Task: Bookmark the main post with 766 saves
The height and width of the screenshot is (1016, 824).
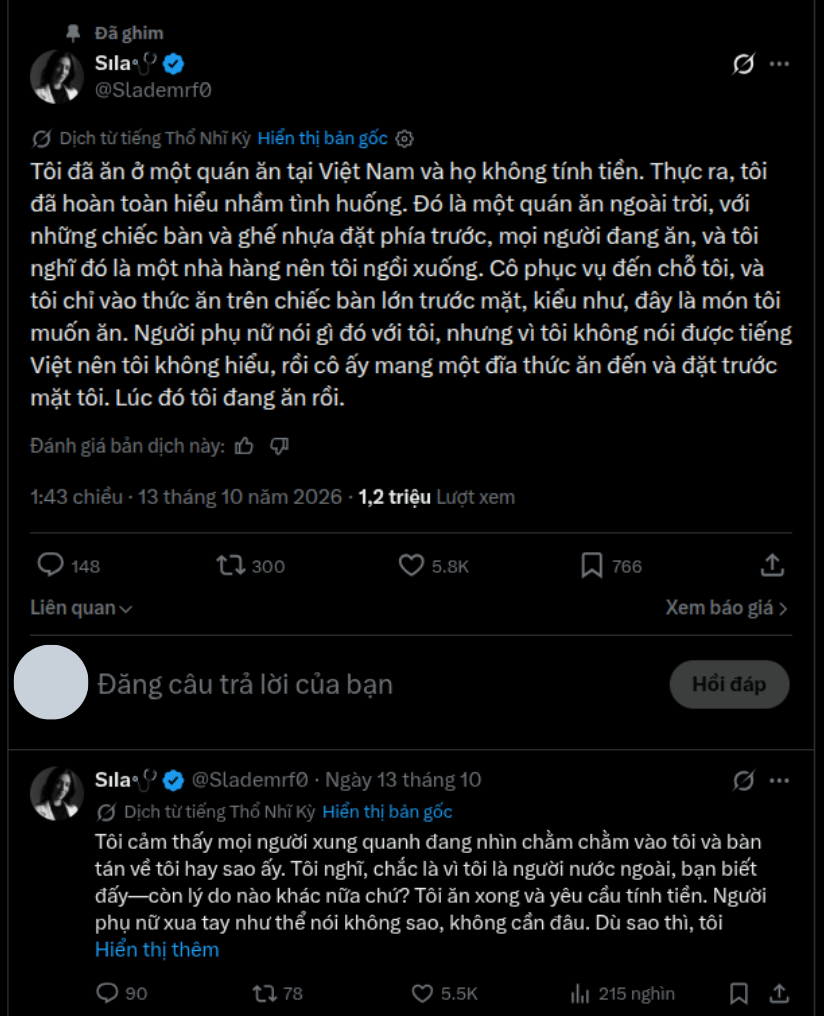Action: (x=612, y=566)
